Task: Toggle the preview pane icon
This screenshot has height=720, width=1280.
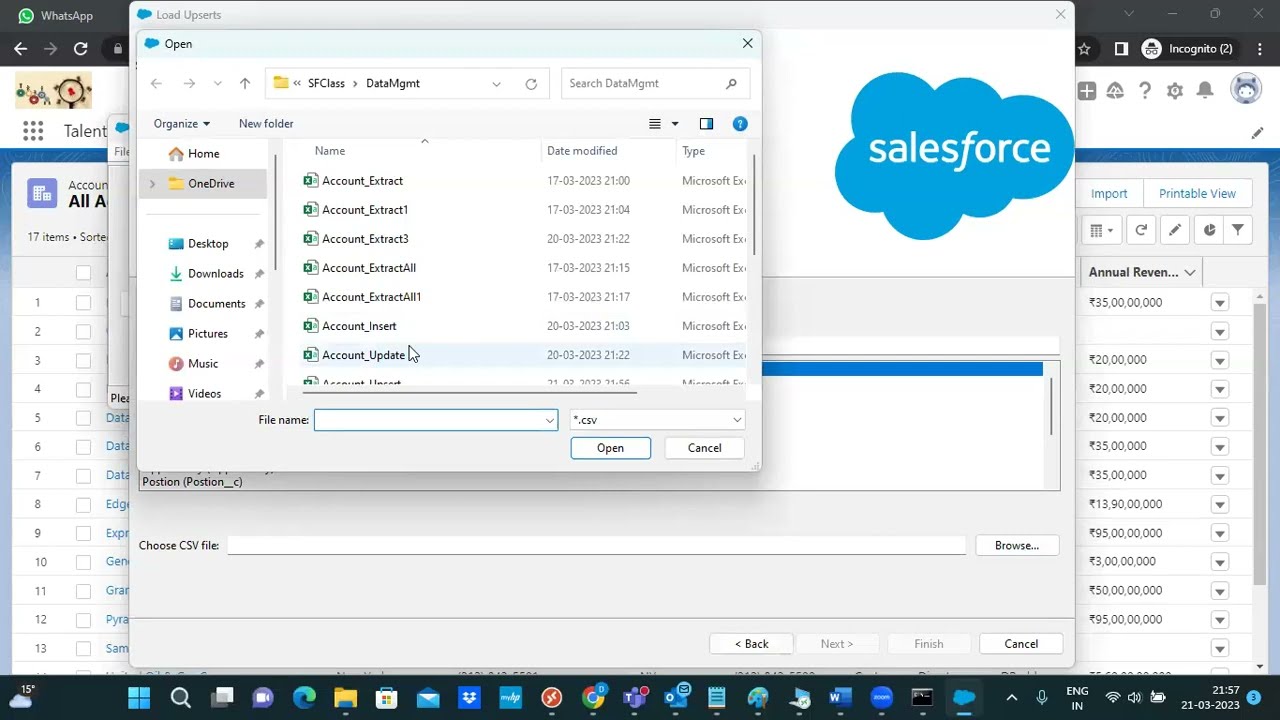Action: tap(706, 124)
